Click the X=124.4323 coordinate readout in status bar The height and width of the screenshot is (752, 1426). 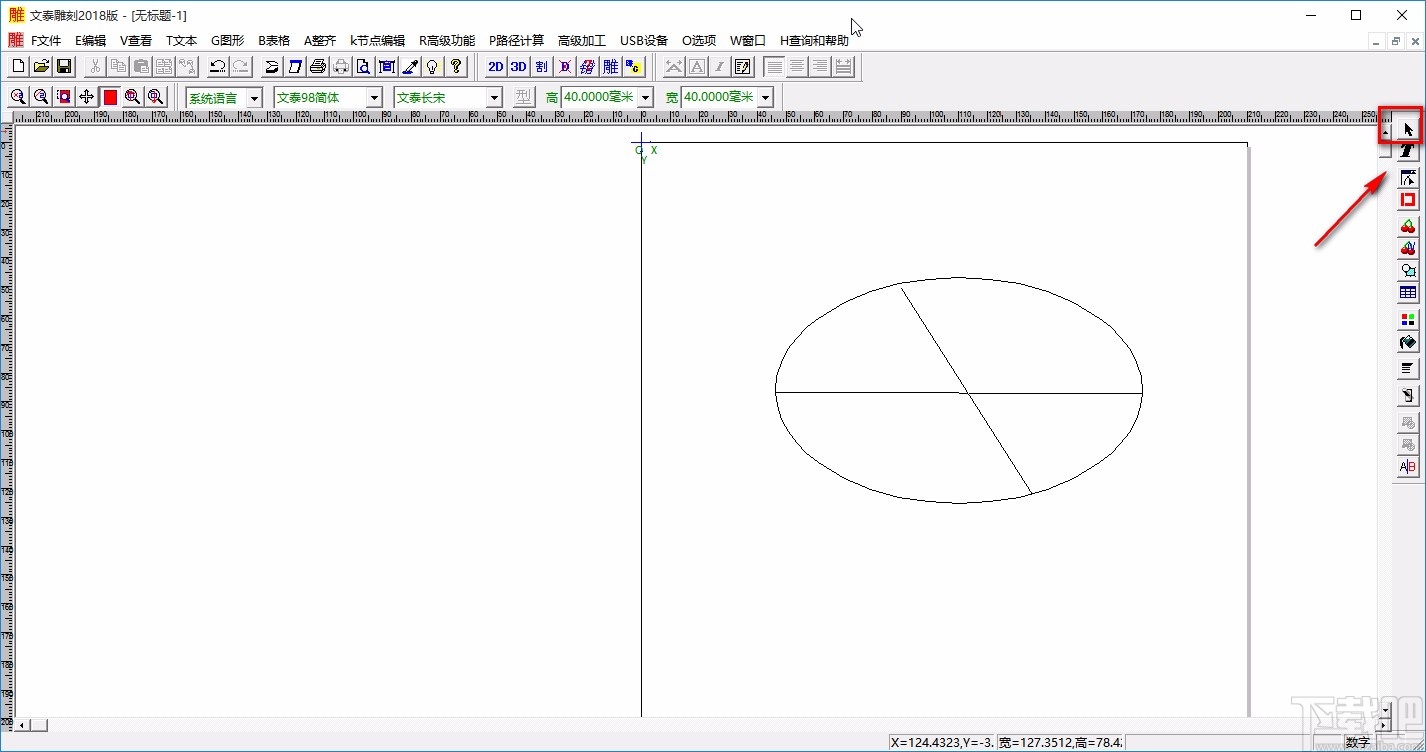point(942,743)
